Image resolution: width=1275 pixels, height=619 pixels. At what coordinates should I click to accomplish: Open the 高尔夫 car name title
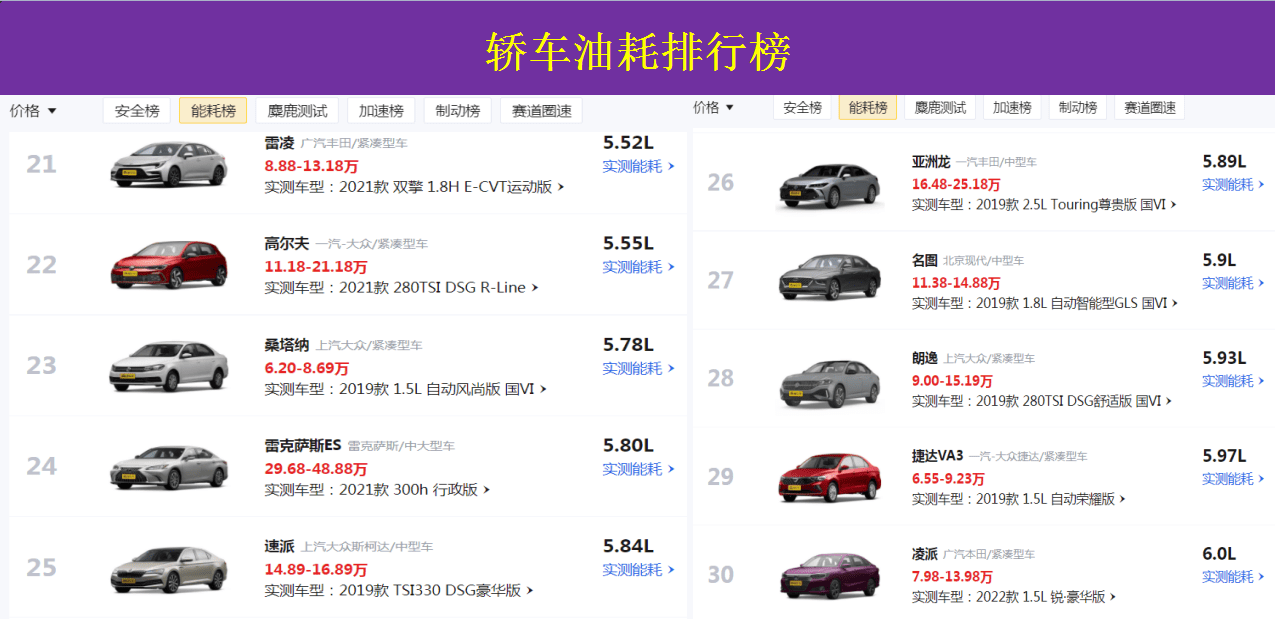[x=287, y=243]
